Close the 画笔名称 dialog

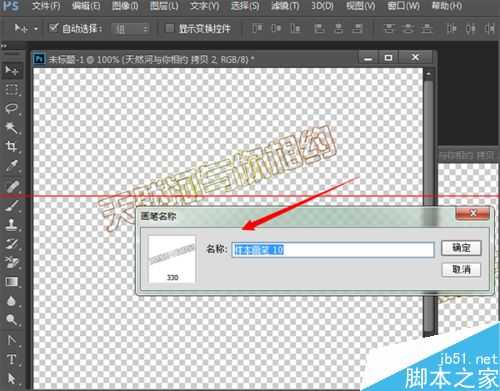[x=473, y=213]
